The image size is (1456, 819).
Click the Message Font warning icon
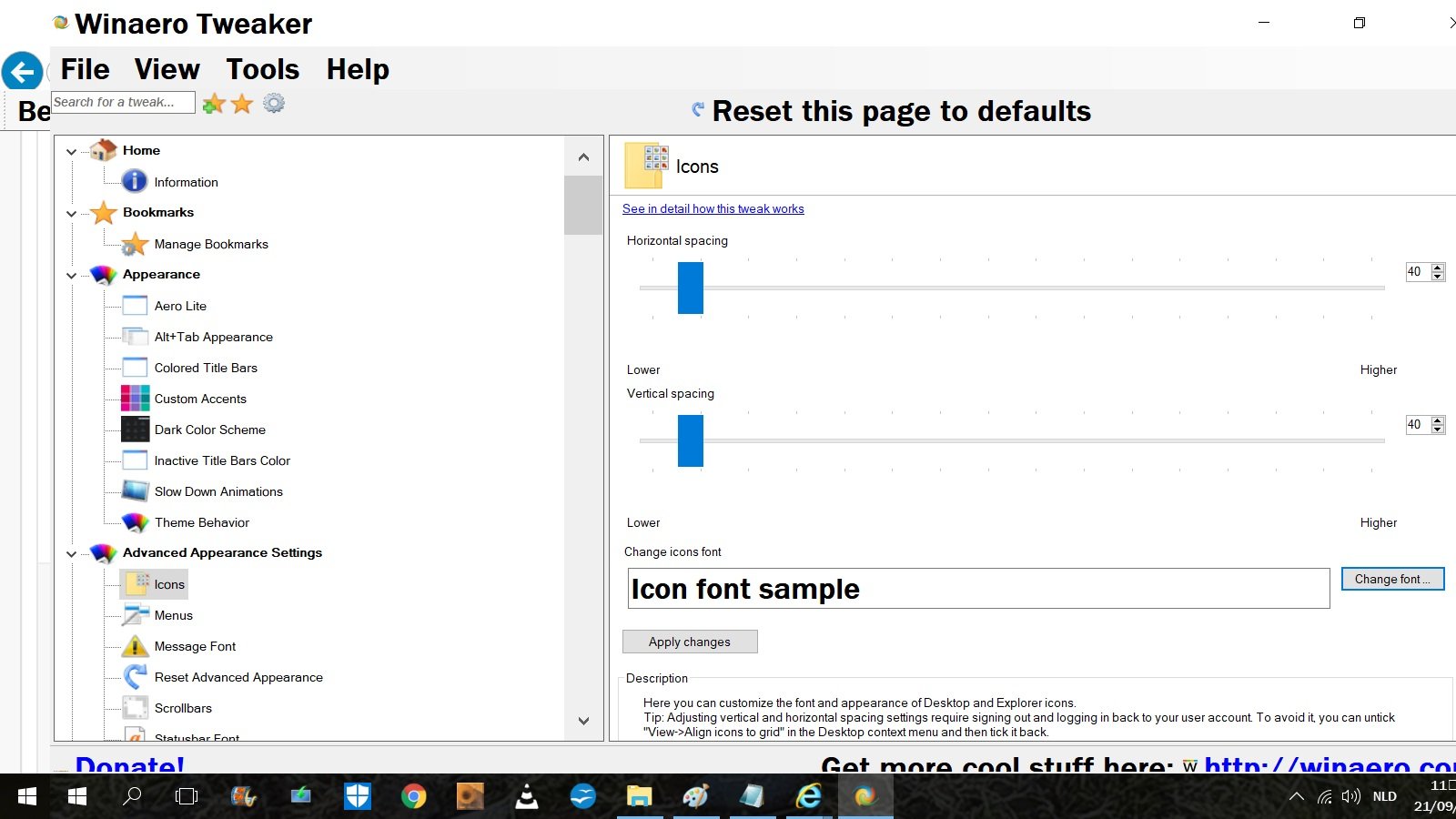pyautogui.click(x=135, y=646)
